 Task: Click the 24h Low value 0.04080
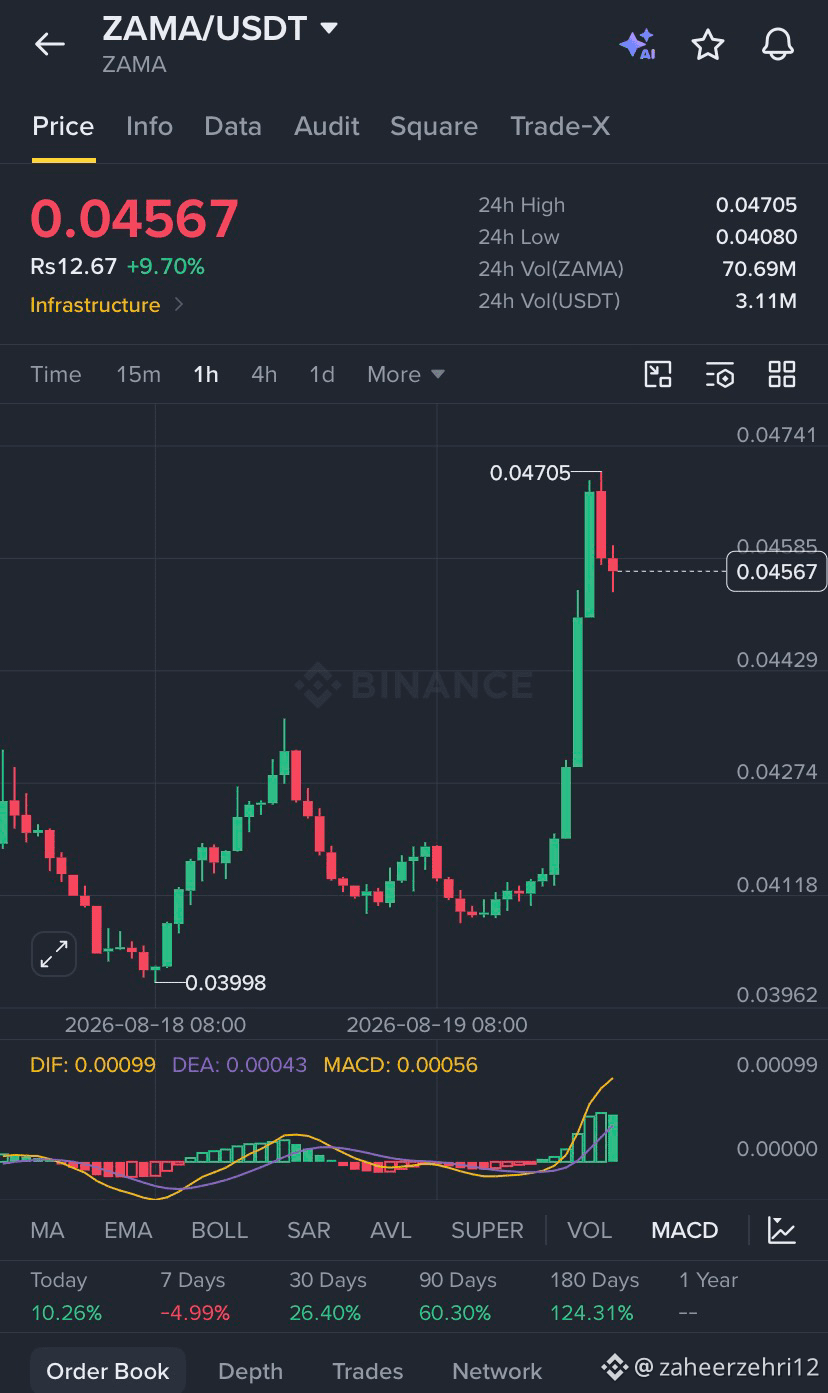[x=756, y=237]
